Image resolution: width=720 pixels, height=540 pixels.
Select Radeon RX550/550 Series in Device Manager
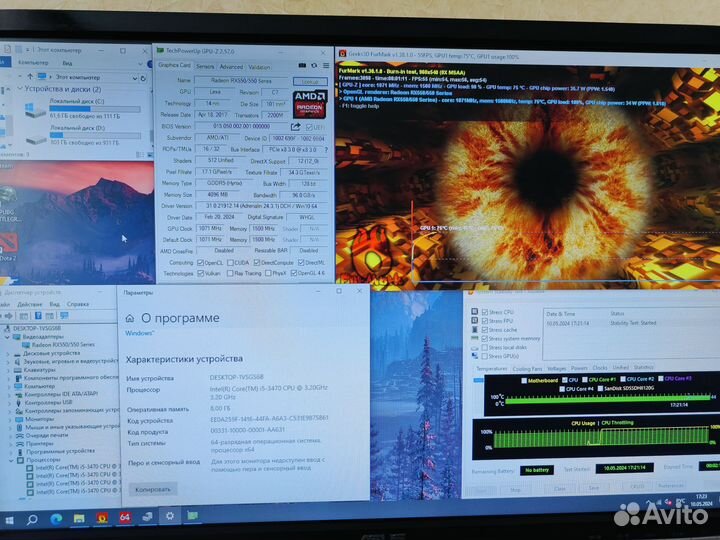tap(63, 344)
